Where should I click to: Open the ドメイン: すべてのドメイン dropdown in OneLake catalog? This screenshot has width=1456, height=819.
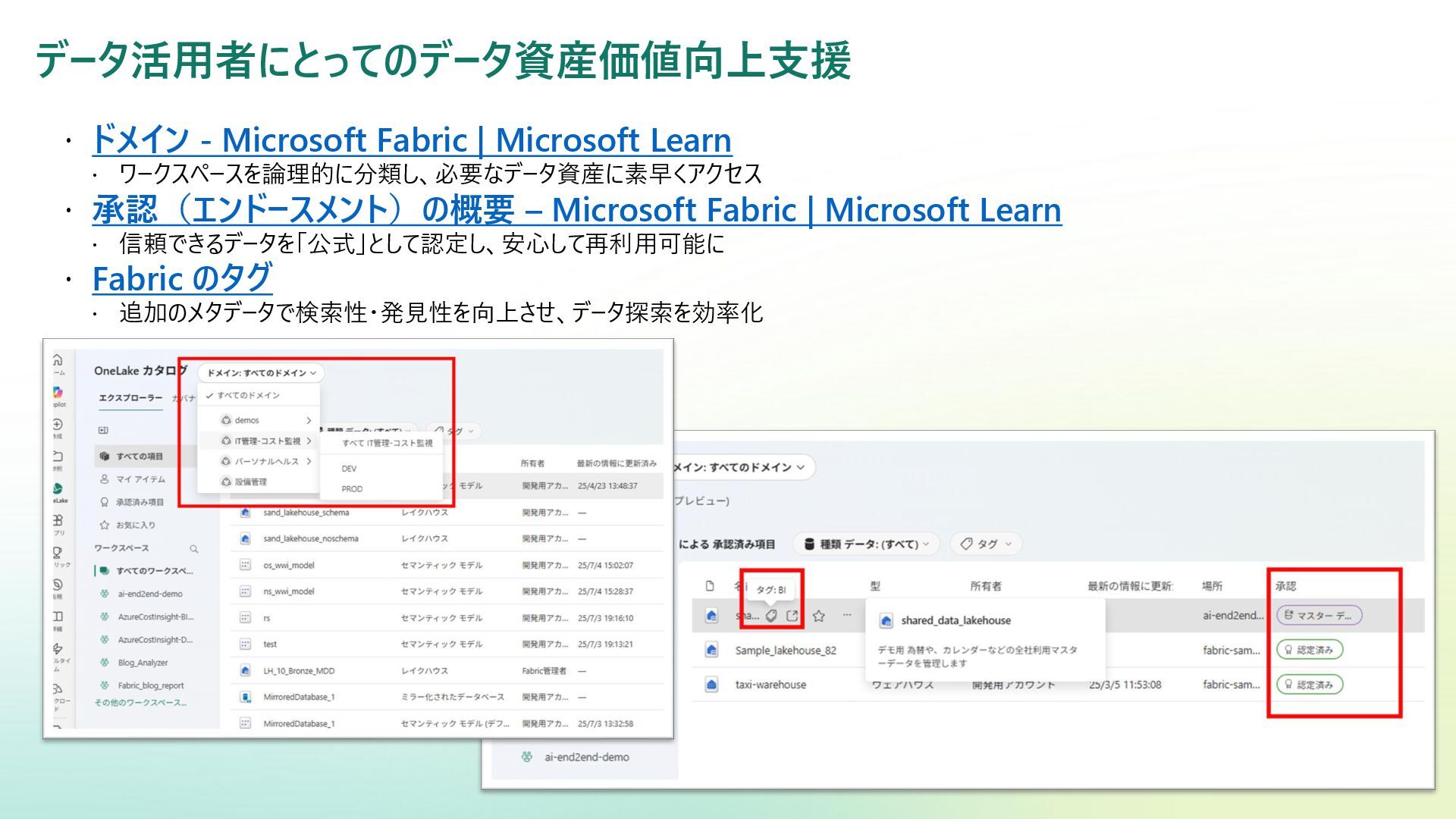[262, 373]
